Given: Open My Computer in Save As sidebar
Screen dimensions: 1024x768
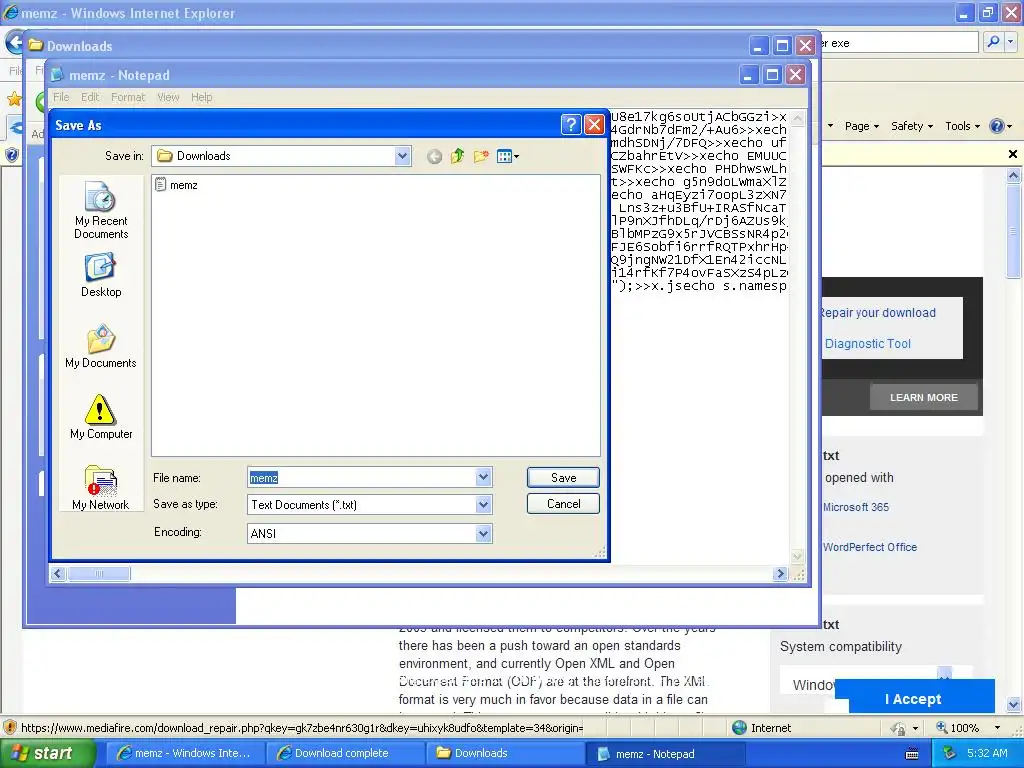Looking at the screenshot, I should click(x=101, y=417).
